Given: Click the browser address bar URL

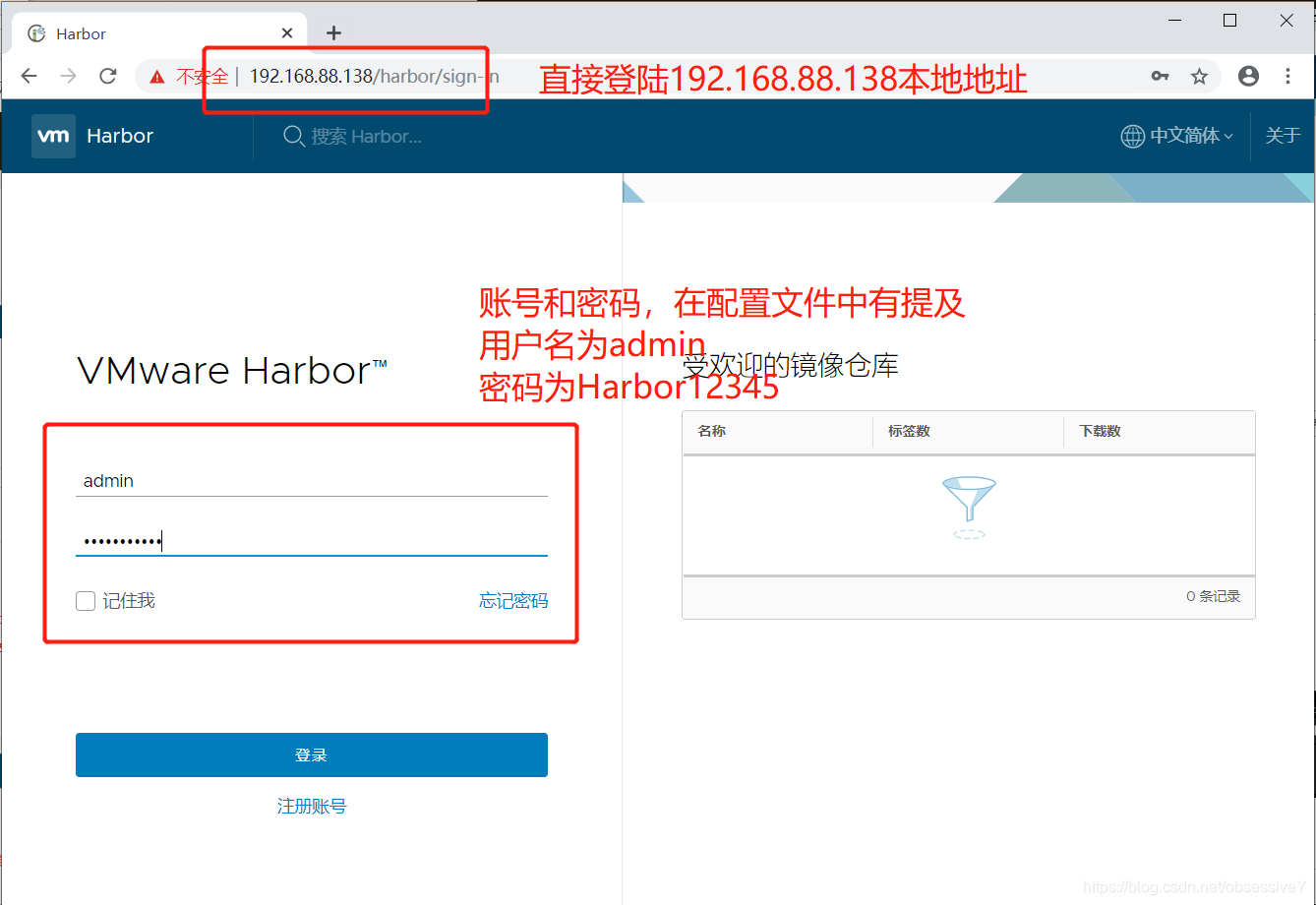Looking at the screenshot, I should point(374,76).
